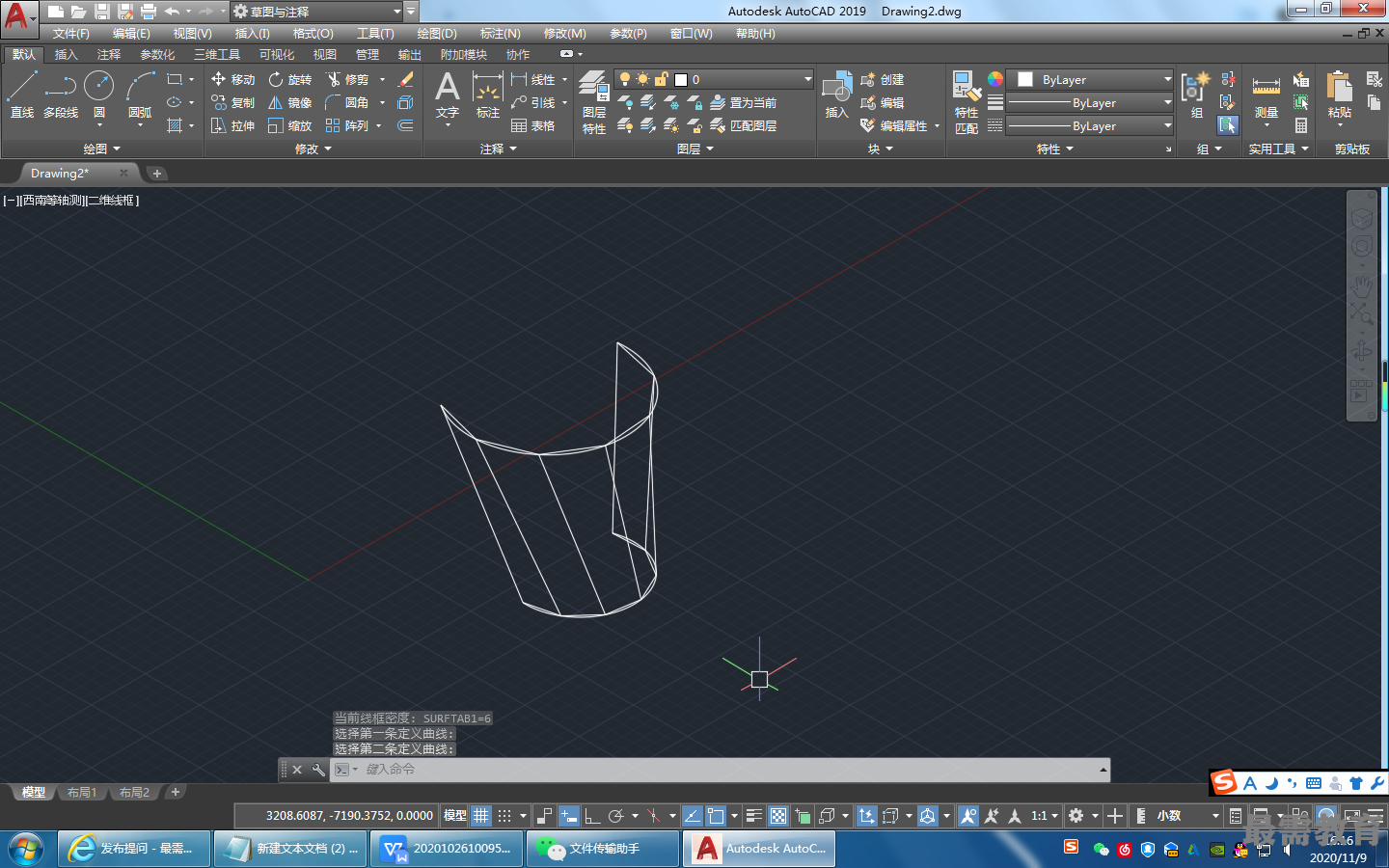Viewport: 1389px width, 868px height.
Task: Click 编辑属性 (Edit Attributes) button
Action: [894, 125]
